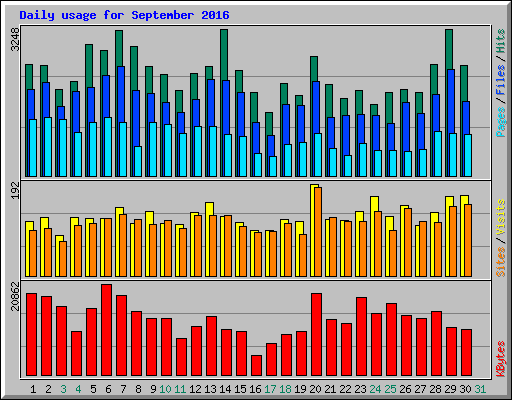
Task: Click the shortest red KBytes bar for day 16
Action: pos(257,366)
